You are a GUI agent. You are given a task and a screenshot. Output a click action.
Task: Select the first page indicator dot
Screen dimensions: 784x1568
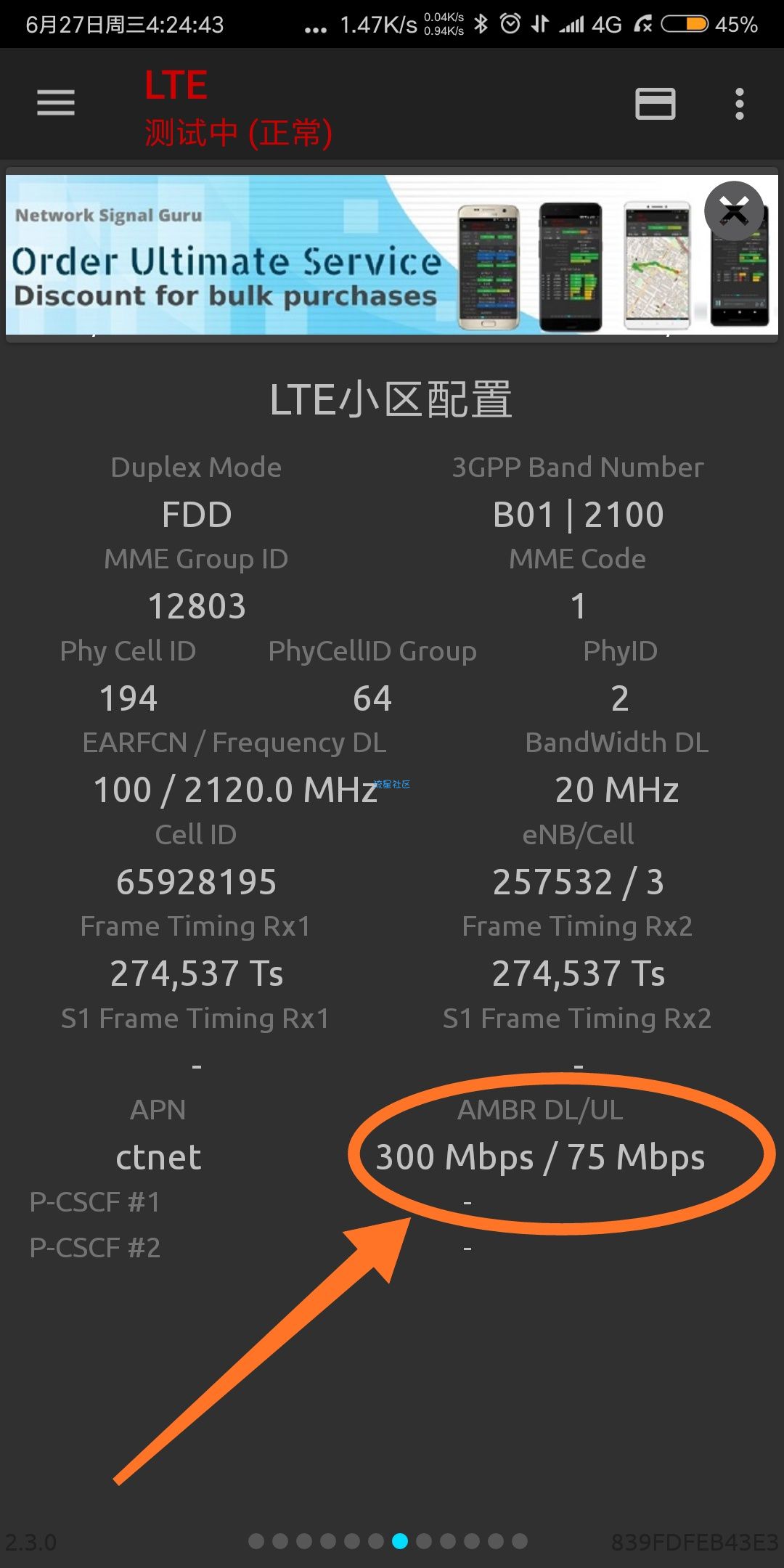(x=256, y=1540)
